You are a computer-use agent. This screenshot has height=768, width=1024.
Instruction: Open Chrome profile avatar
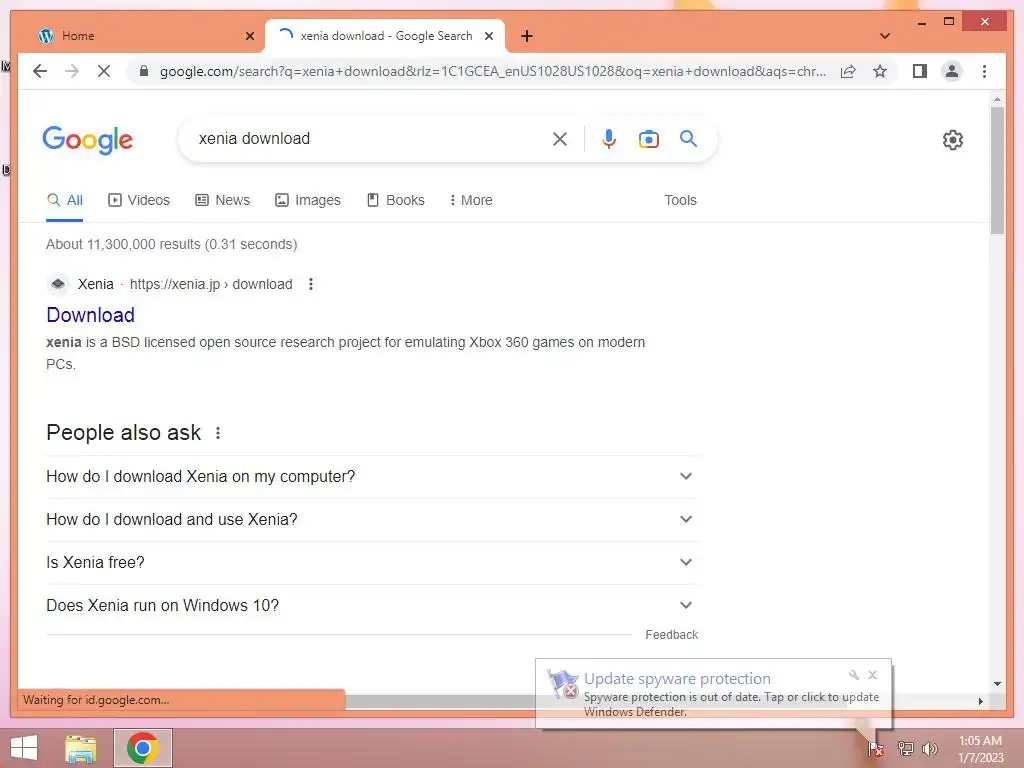(952, 71)
